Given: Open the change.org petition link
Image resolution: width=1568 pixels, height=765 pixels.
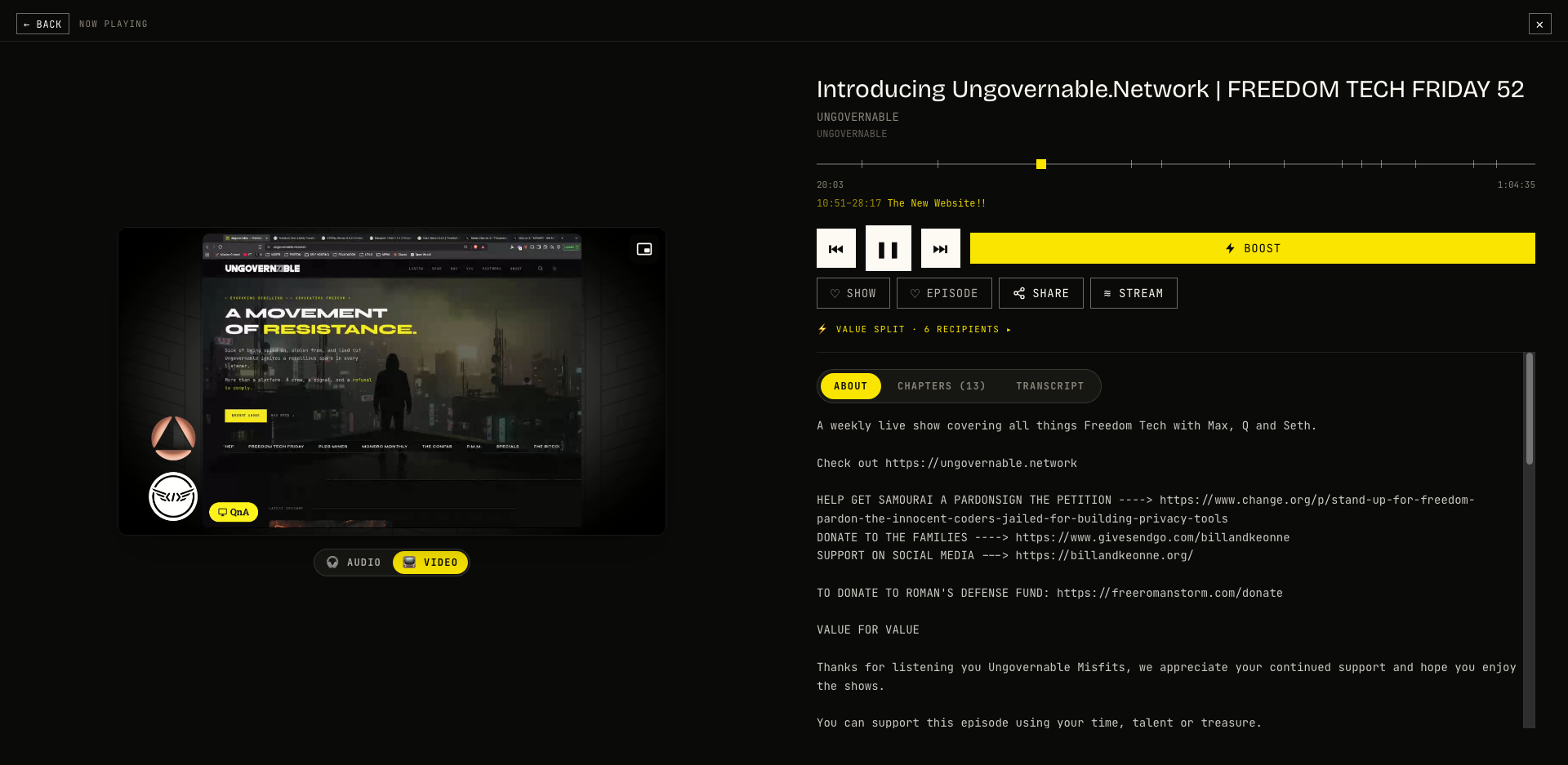Looking at the screenshot, I should 1146,509.
